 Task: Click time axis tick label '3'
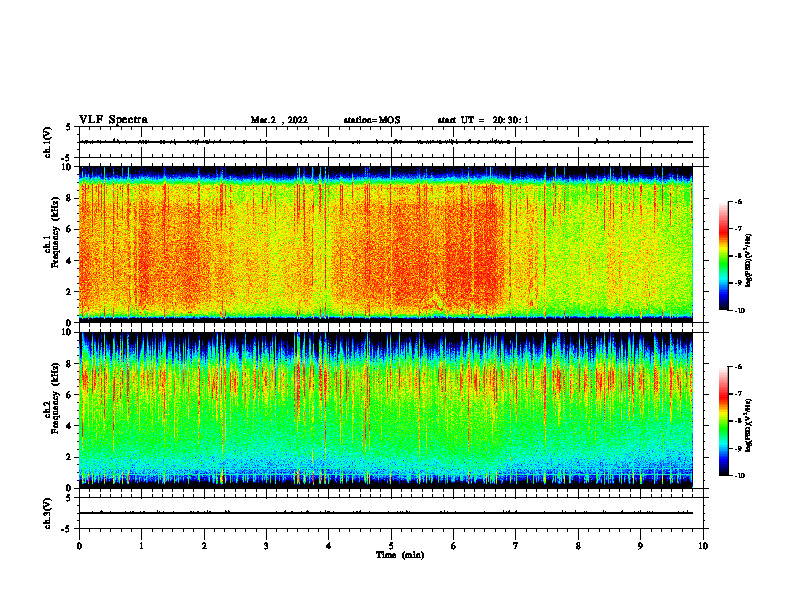coord(266,546)
